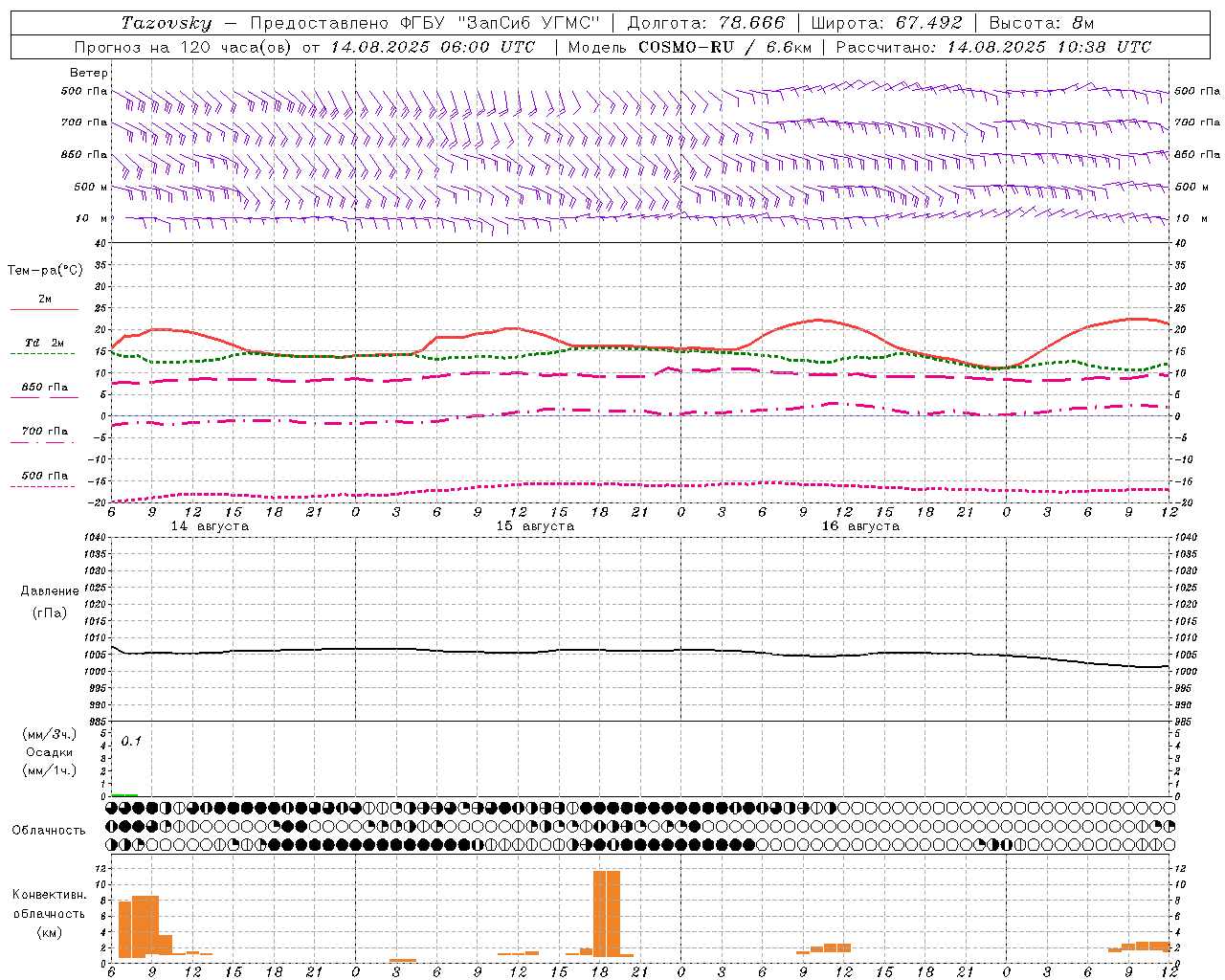Image resolution: width=1225 pixels, height=980 pixels.
Task: Click the '(мм/1ч.)' precipitation unit label
Action: click(50, 770)
